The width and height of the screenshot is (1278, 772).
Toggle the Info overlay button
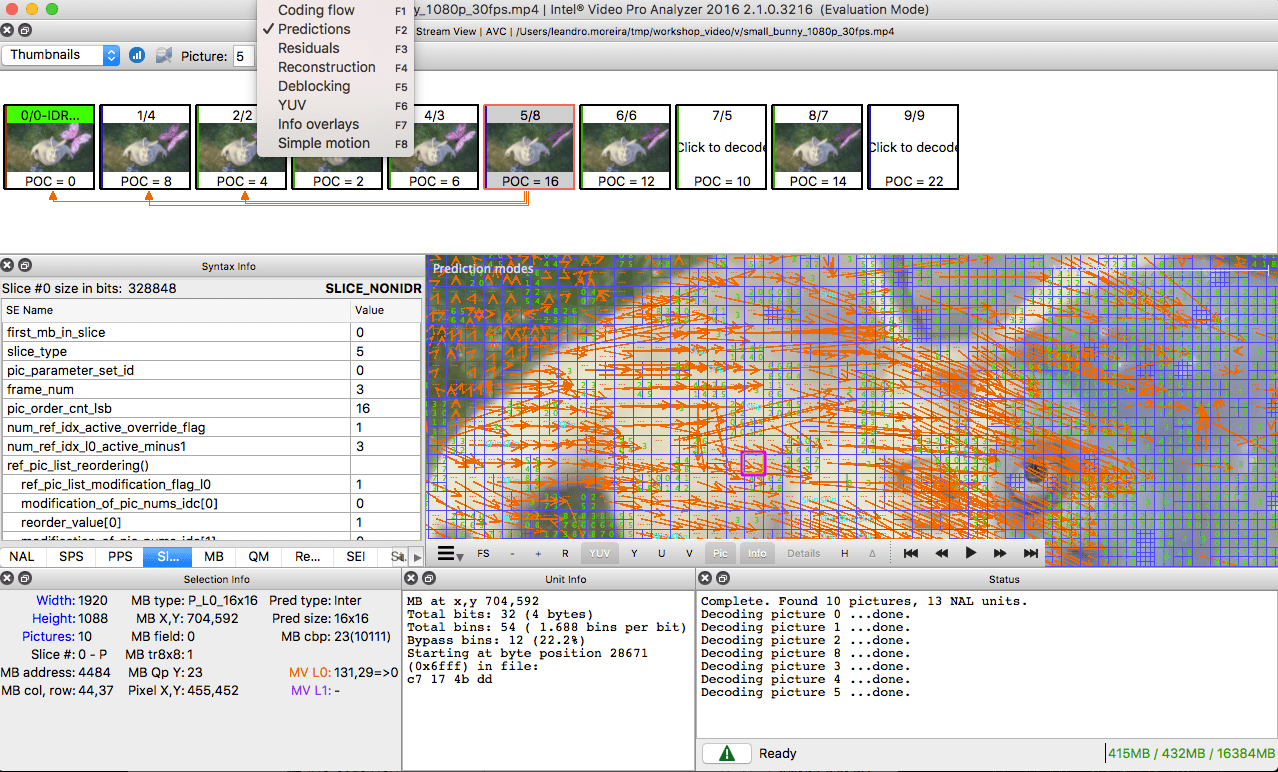coord(757,552)
